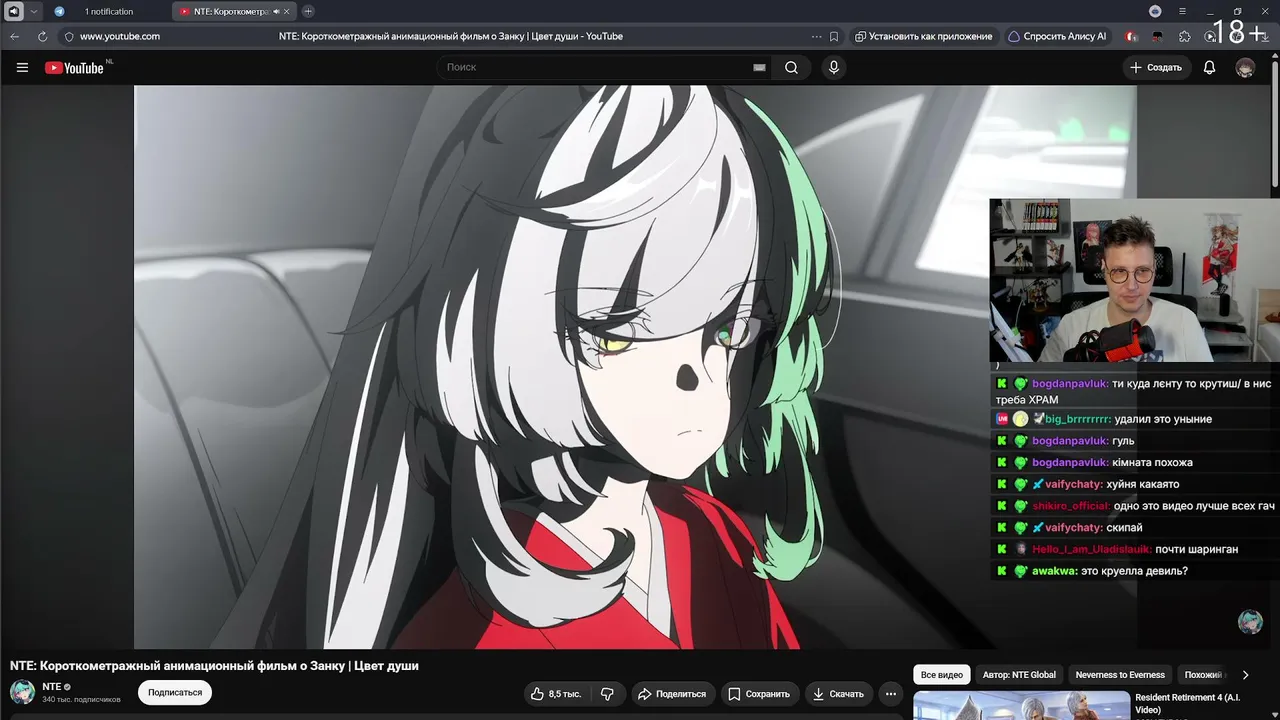Click the www.youtube.com address bar
The image size is (1280, 720).
tap(119, 36)
